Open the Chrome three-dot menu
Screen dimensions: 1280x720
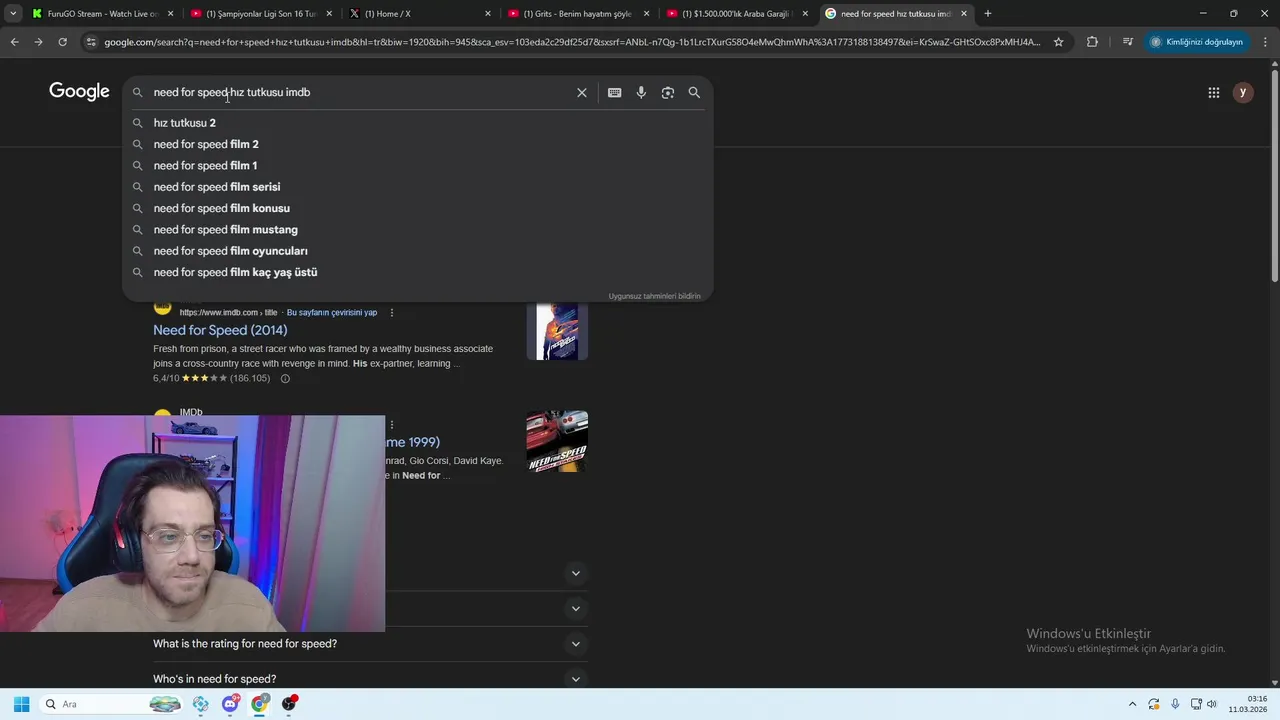pyautogui.click(x=1264, y=42)
